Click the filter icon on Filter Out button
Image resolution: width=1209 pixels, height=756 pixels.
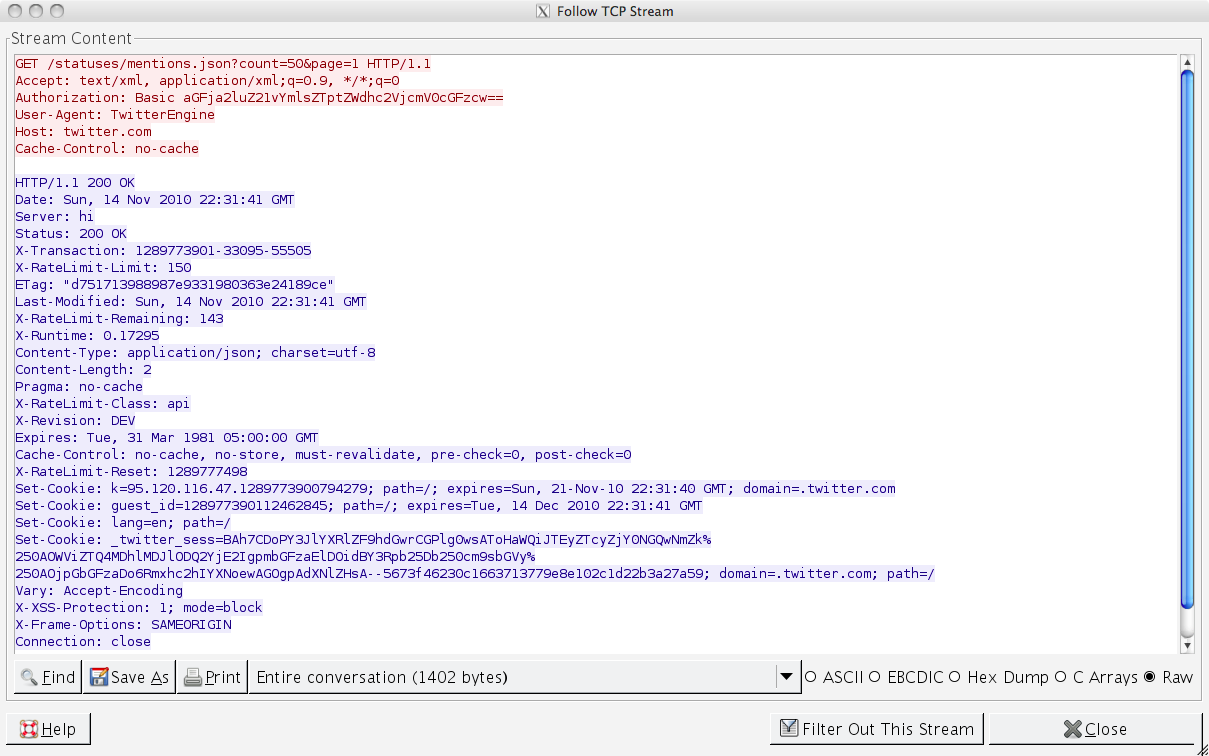[x=788, y=729]
